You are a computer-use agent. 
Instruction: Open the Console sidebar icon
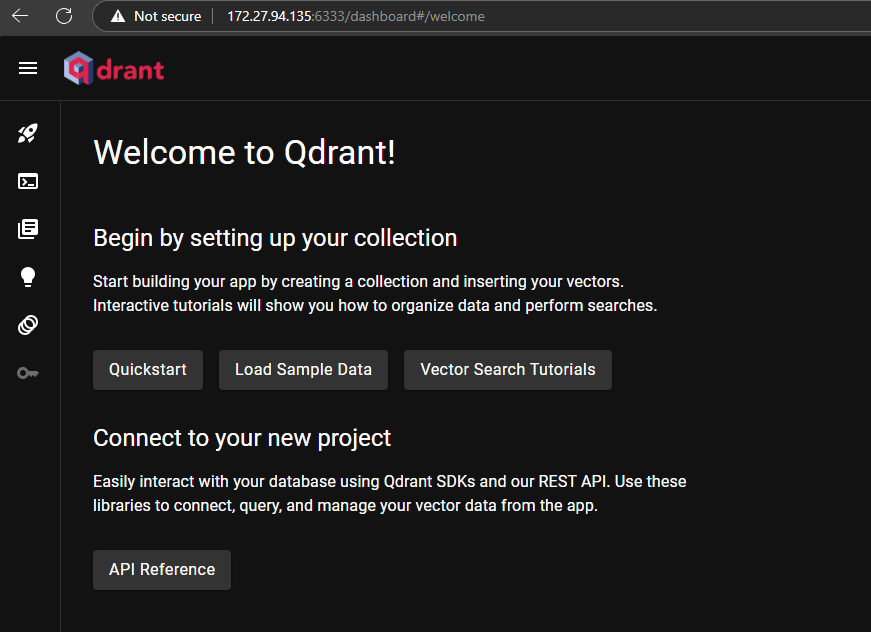coord(28,181)
